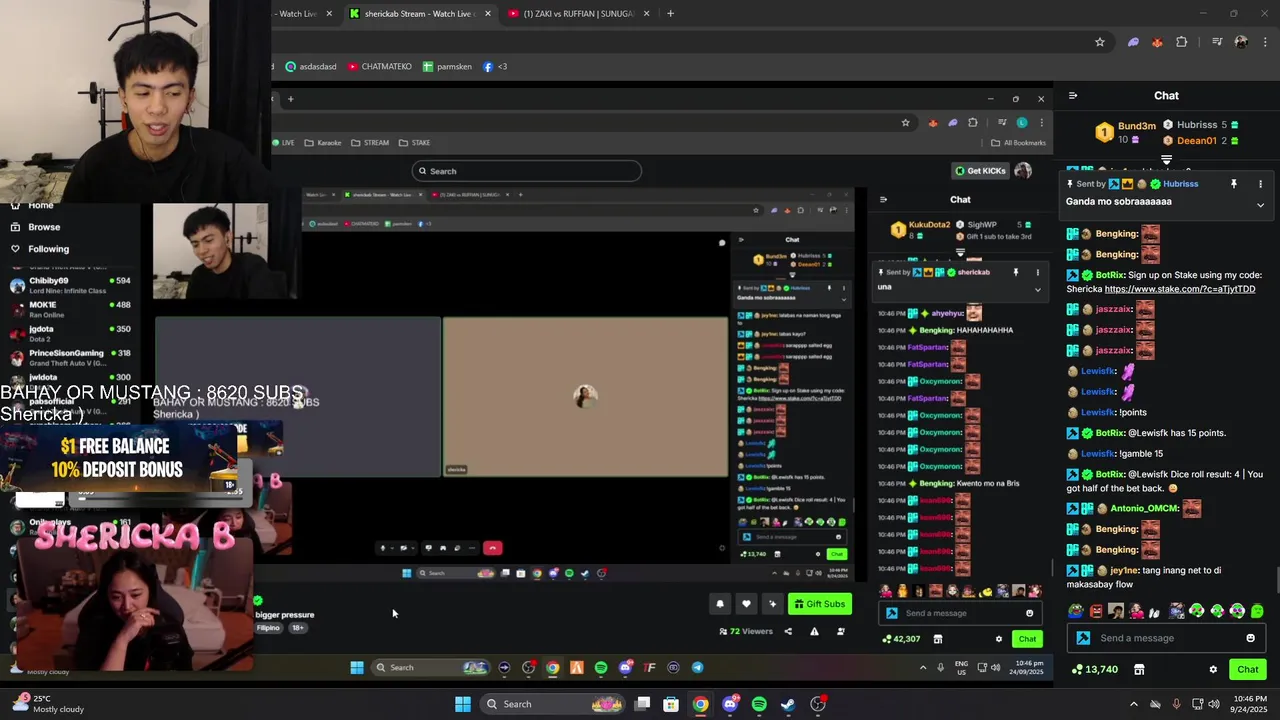This screenshot has width=1280, height=720.
Task: Click the Gift Subs button
Action: (819, 604)
